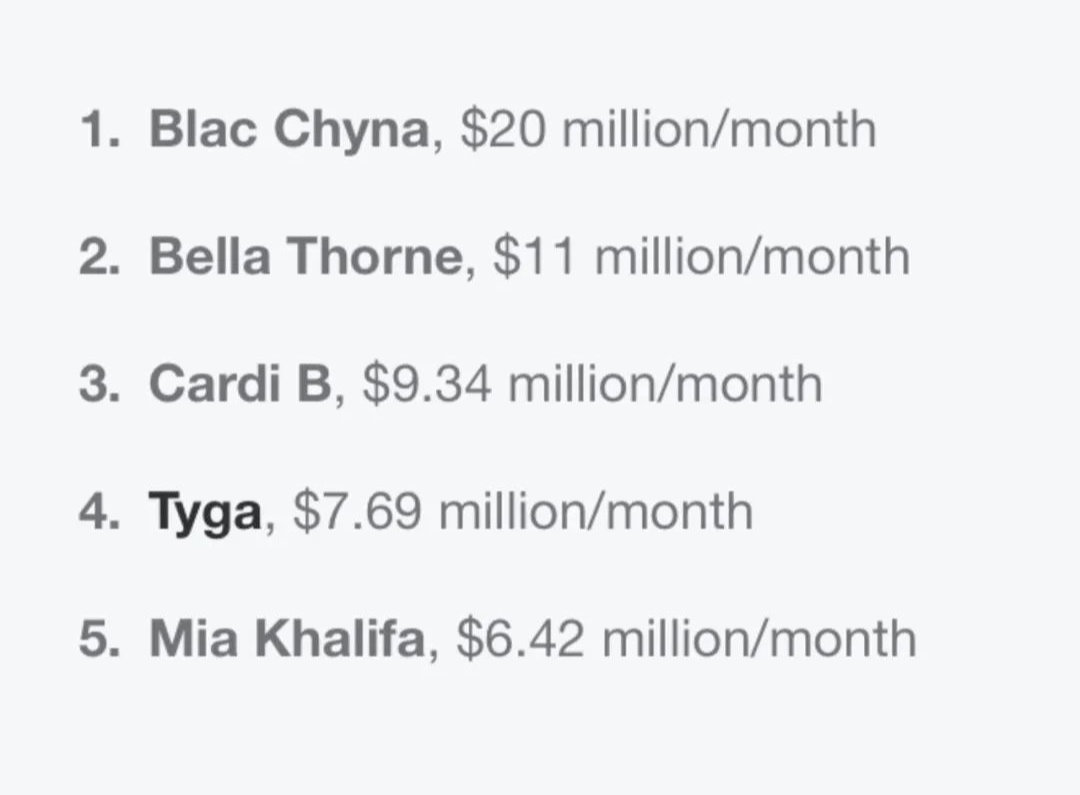Click "million/month" in the Mia Khalifa row

tap(759, 640)
